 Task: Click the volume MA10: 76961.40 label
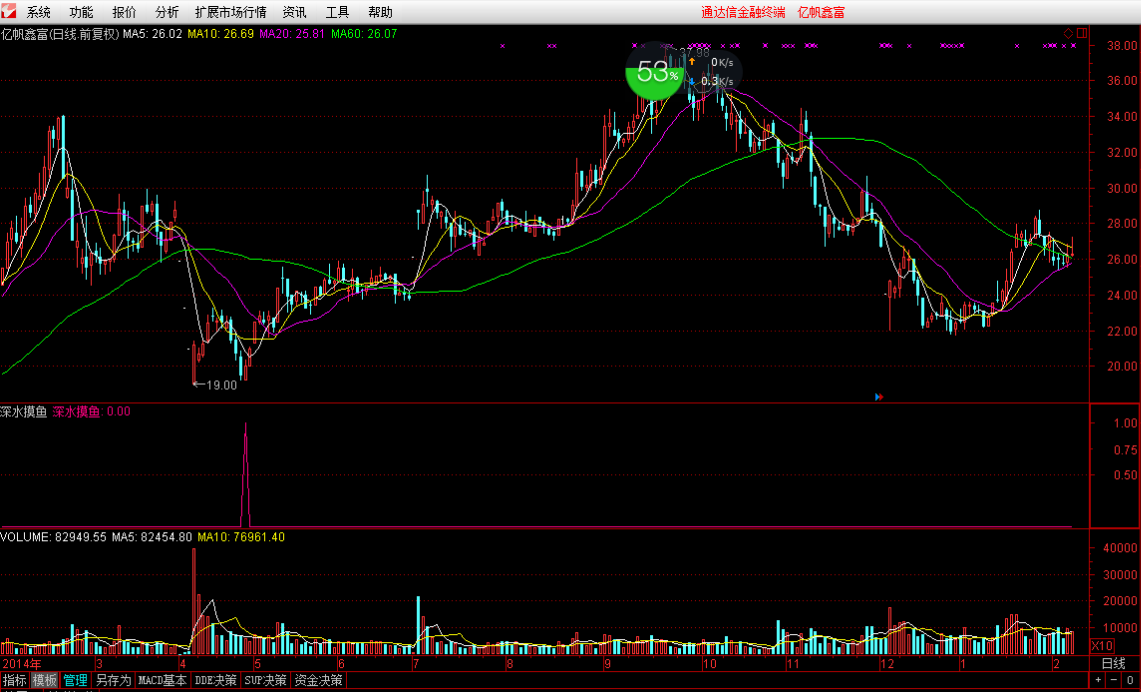[241, 537]
